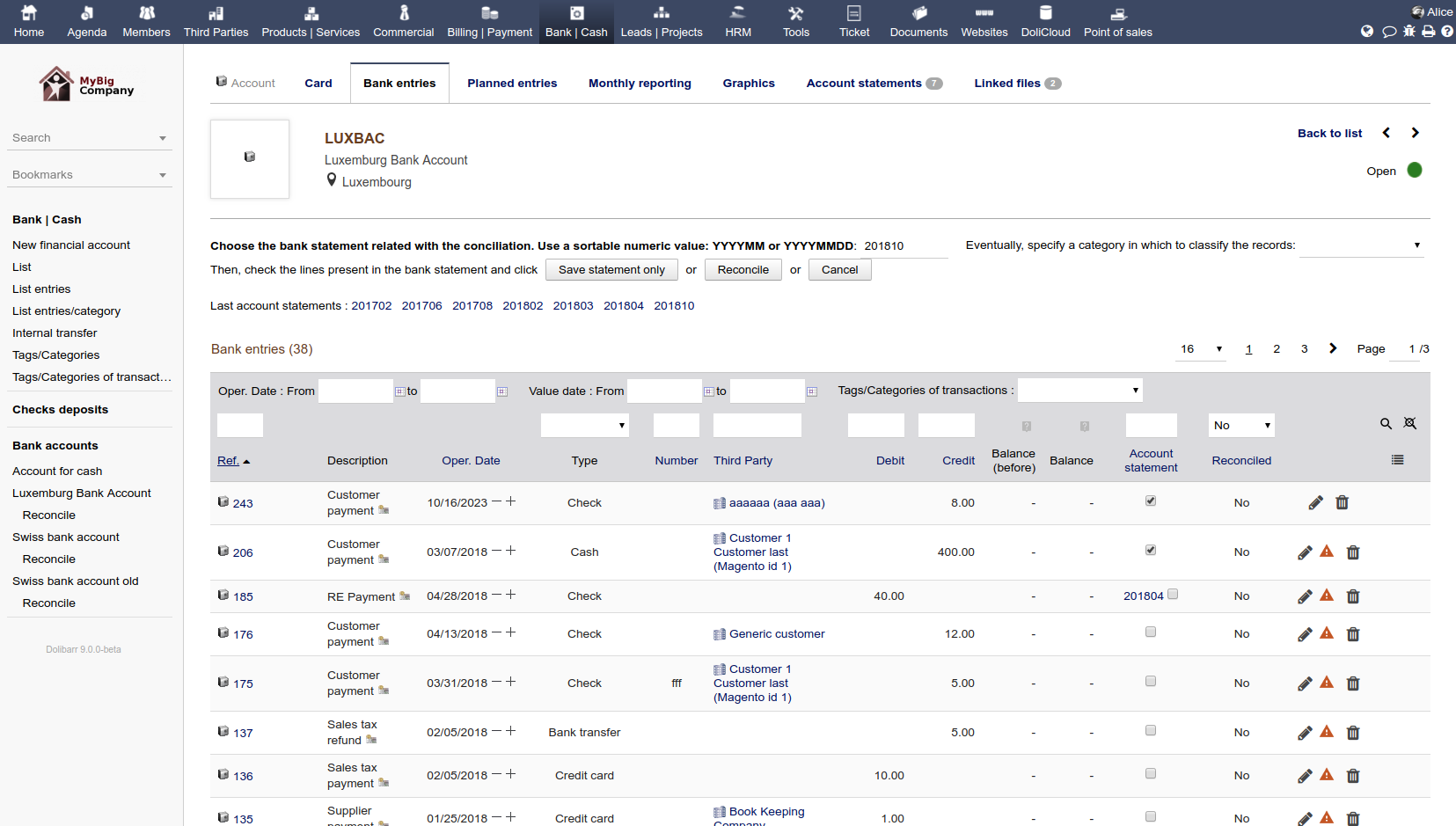Expand the Tags/Categories of transactions dropdown
This screenshot has width=1456, height=826.
coord(1079,391)
